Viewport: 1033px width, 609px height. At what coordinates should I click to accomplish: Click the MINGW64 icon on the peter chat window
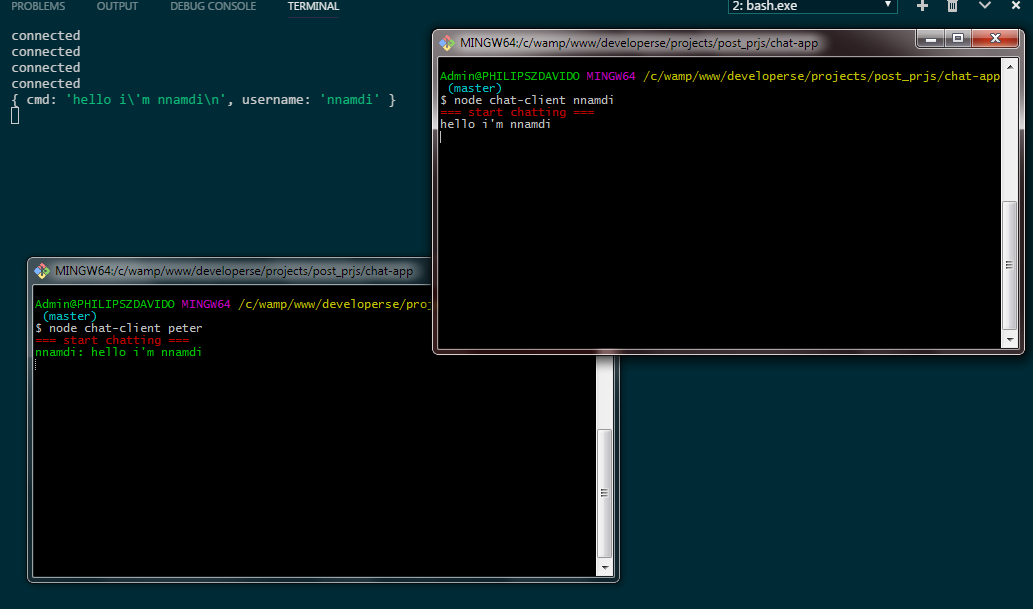pyautogui.click(x=40, y=270)
